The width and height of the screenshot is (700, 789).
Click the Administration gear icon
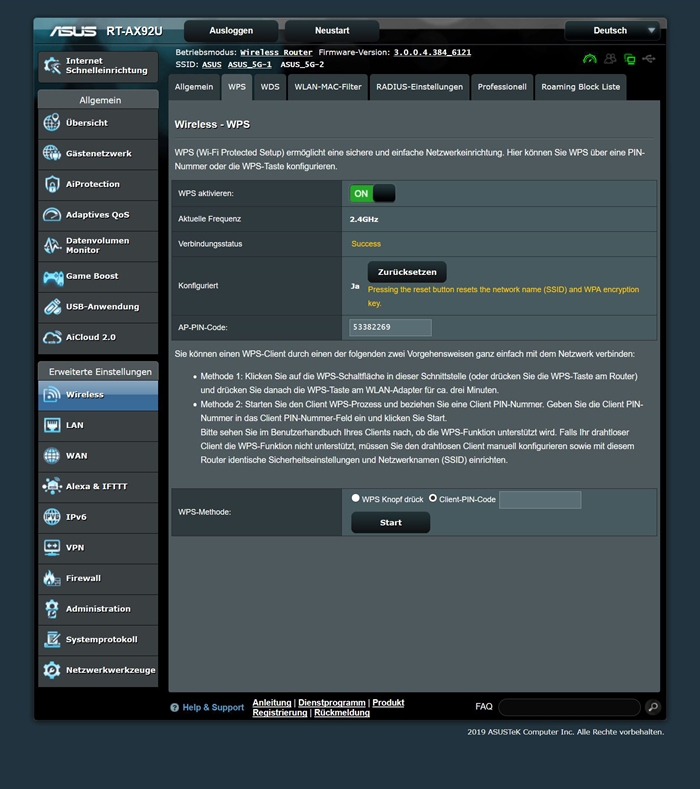point(52,609)
